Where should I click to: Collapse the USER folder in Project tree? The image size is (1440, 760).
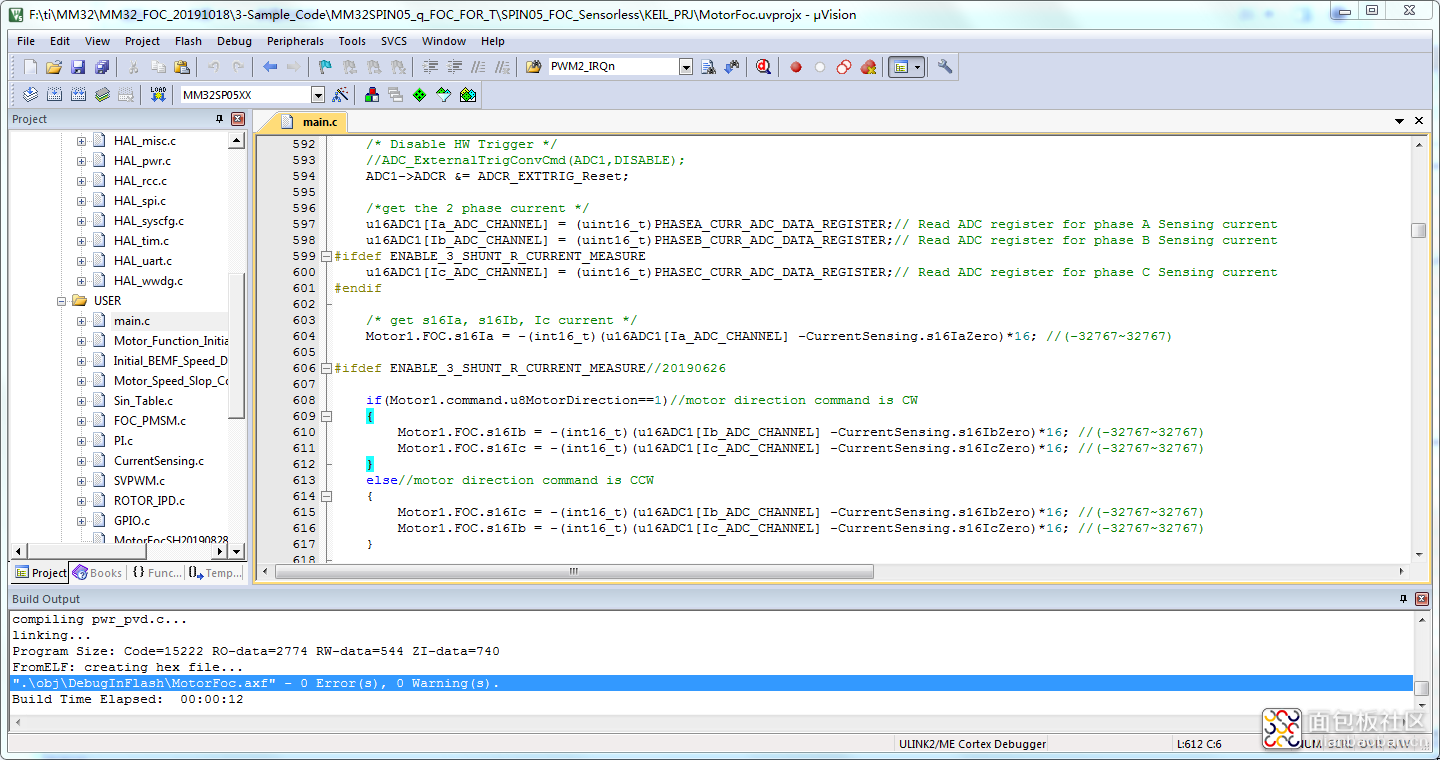(x=64, y=300)
